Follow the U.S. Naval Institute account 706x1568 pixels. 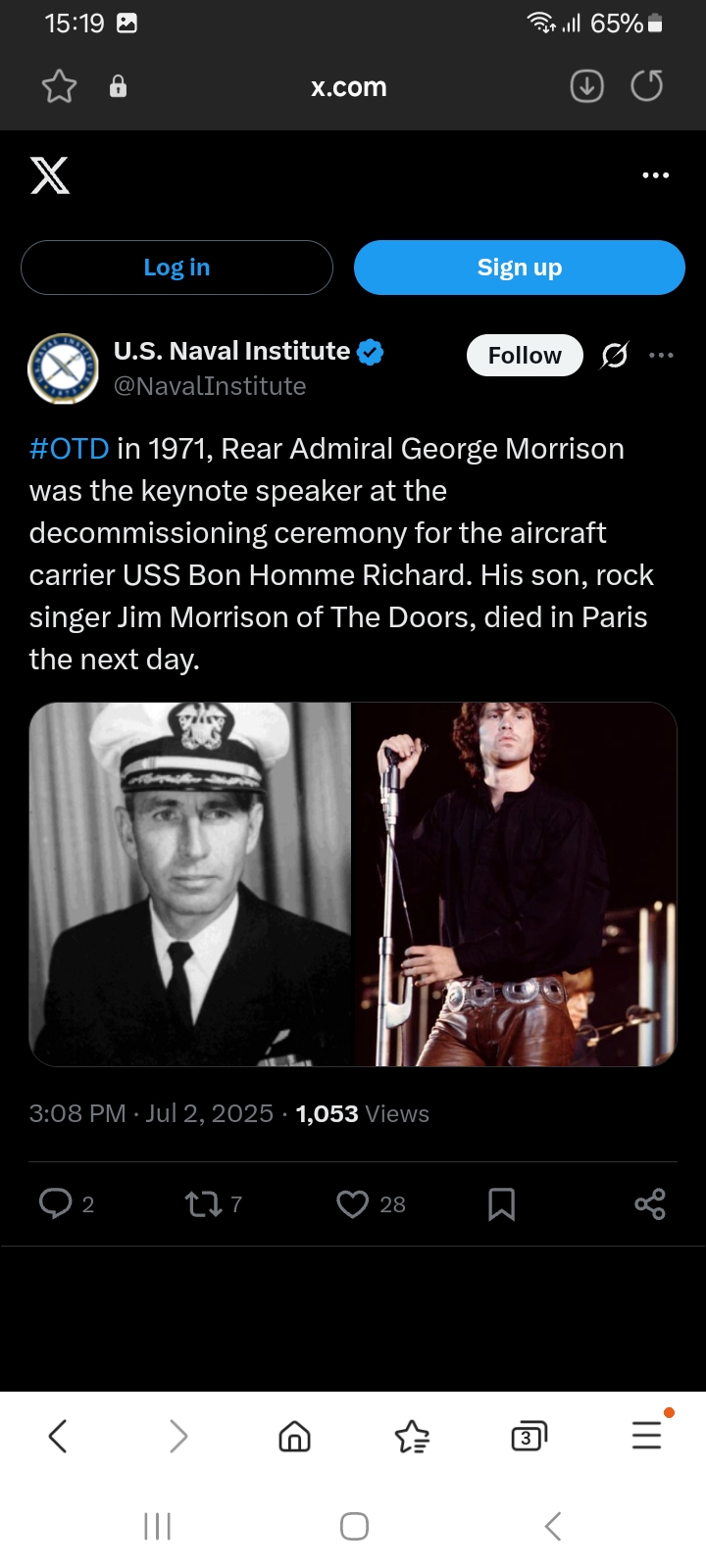525,355
